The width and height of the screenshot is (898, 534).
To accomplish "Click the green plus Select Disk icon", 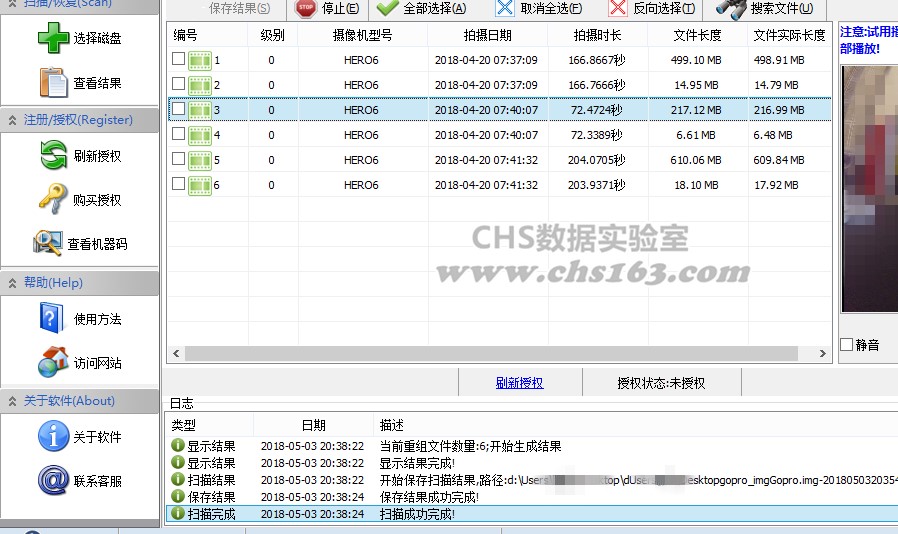I will point(53,38).
